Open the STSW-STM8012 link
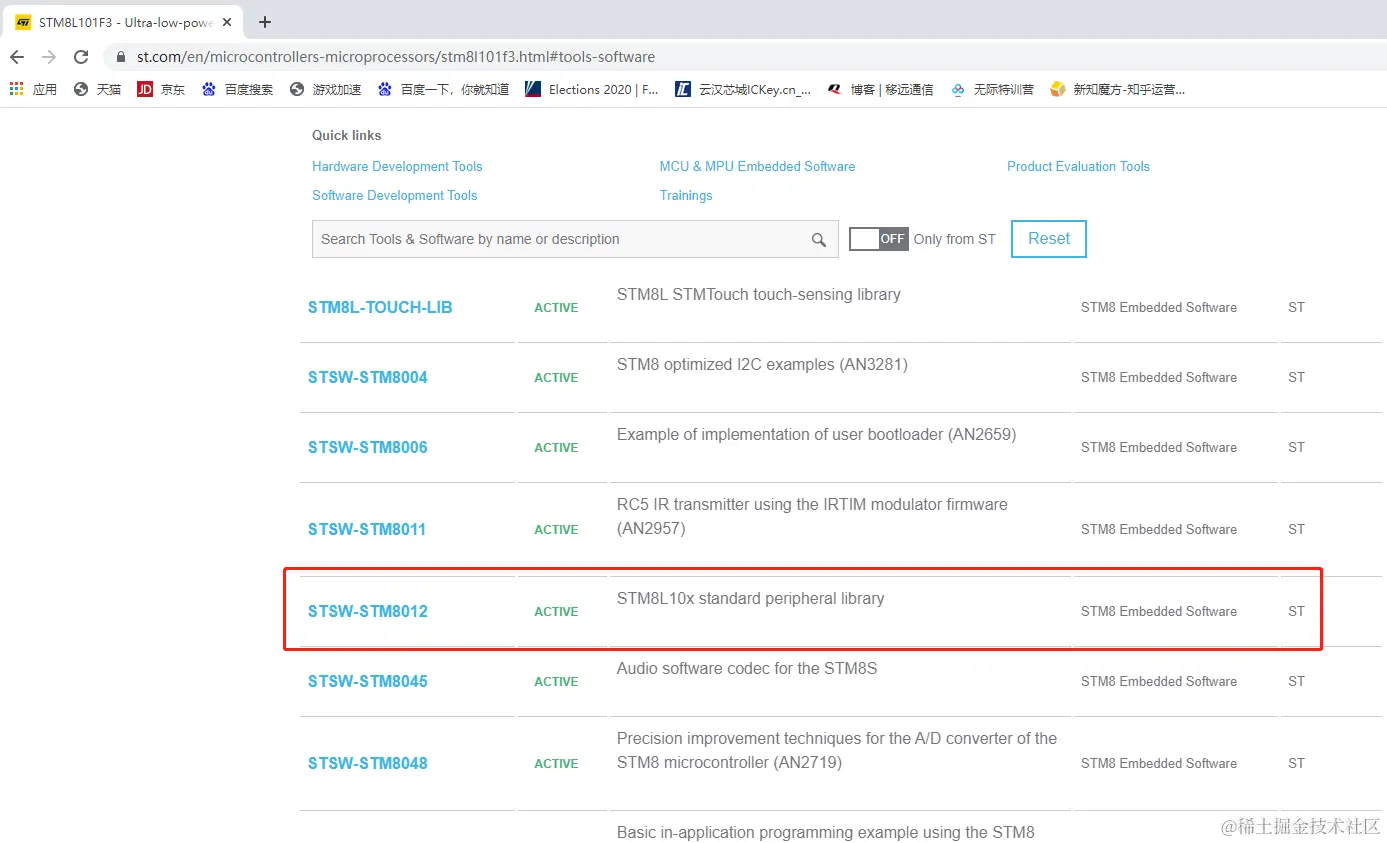Image resolution: width=1387 pixels, height=843 pixels. coord(368,611)
